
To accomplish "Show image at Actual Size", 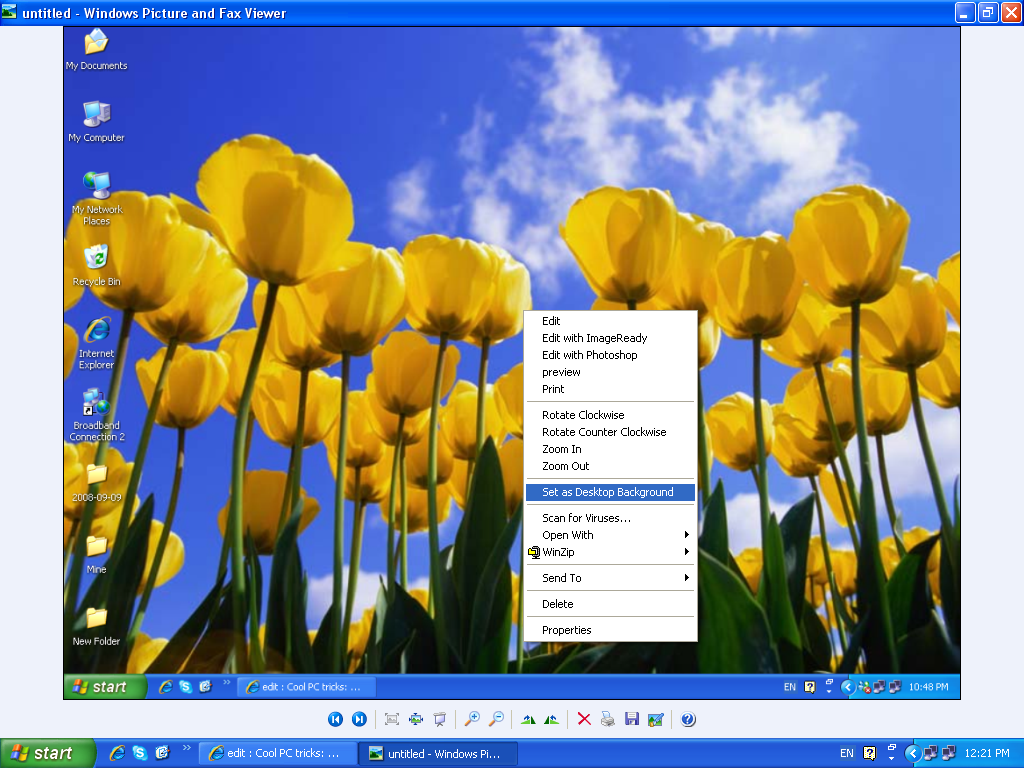I will pos(416,719).
